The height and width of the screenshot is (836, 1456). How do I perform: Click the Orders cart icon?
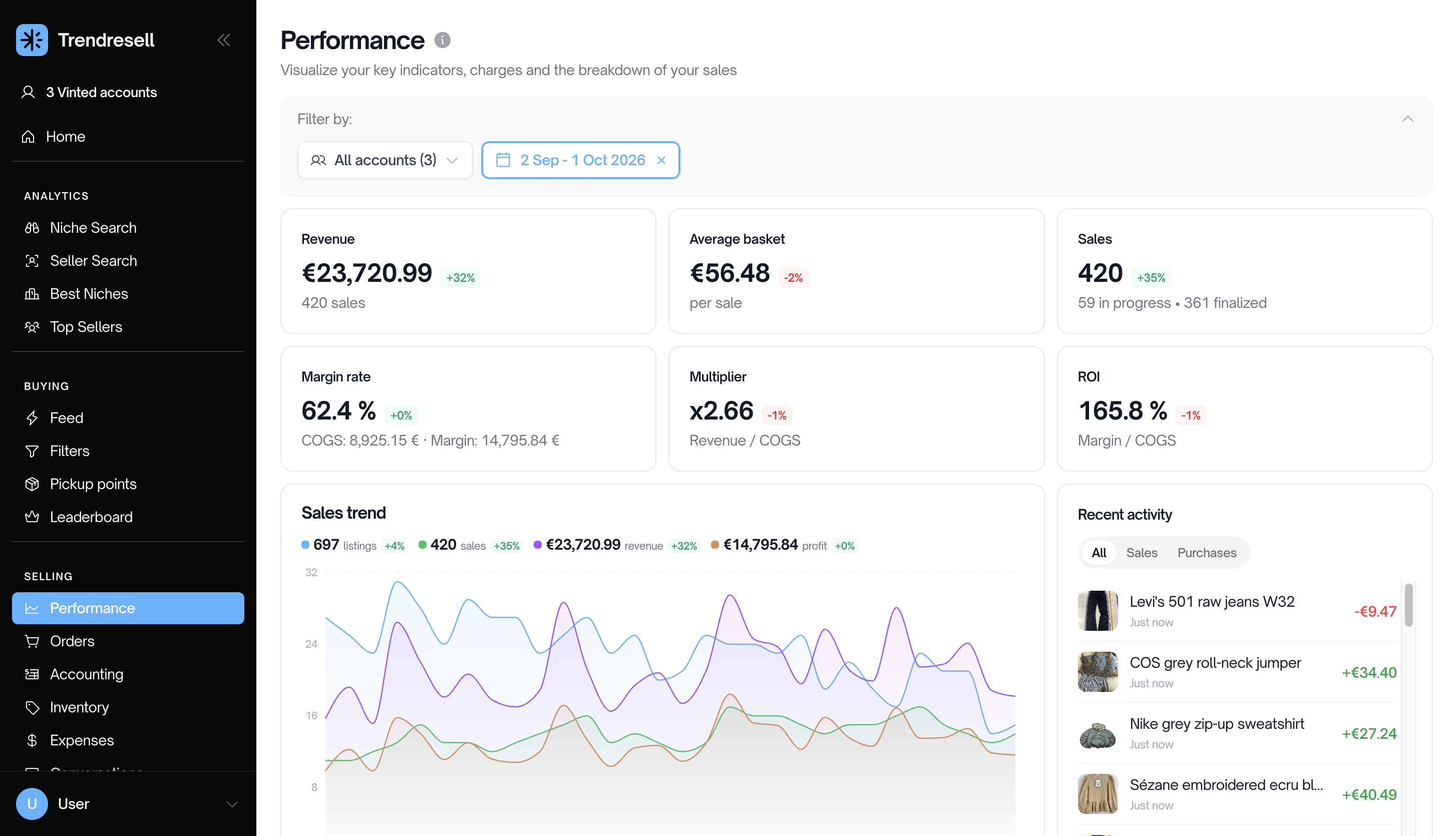point(32,641)
